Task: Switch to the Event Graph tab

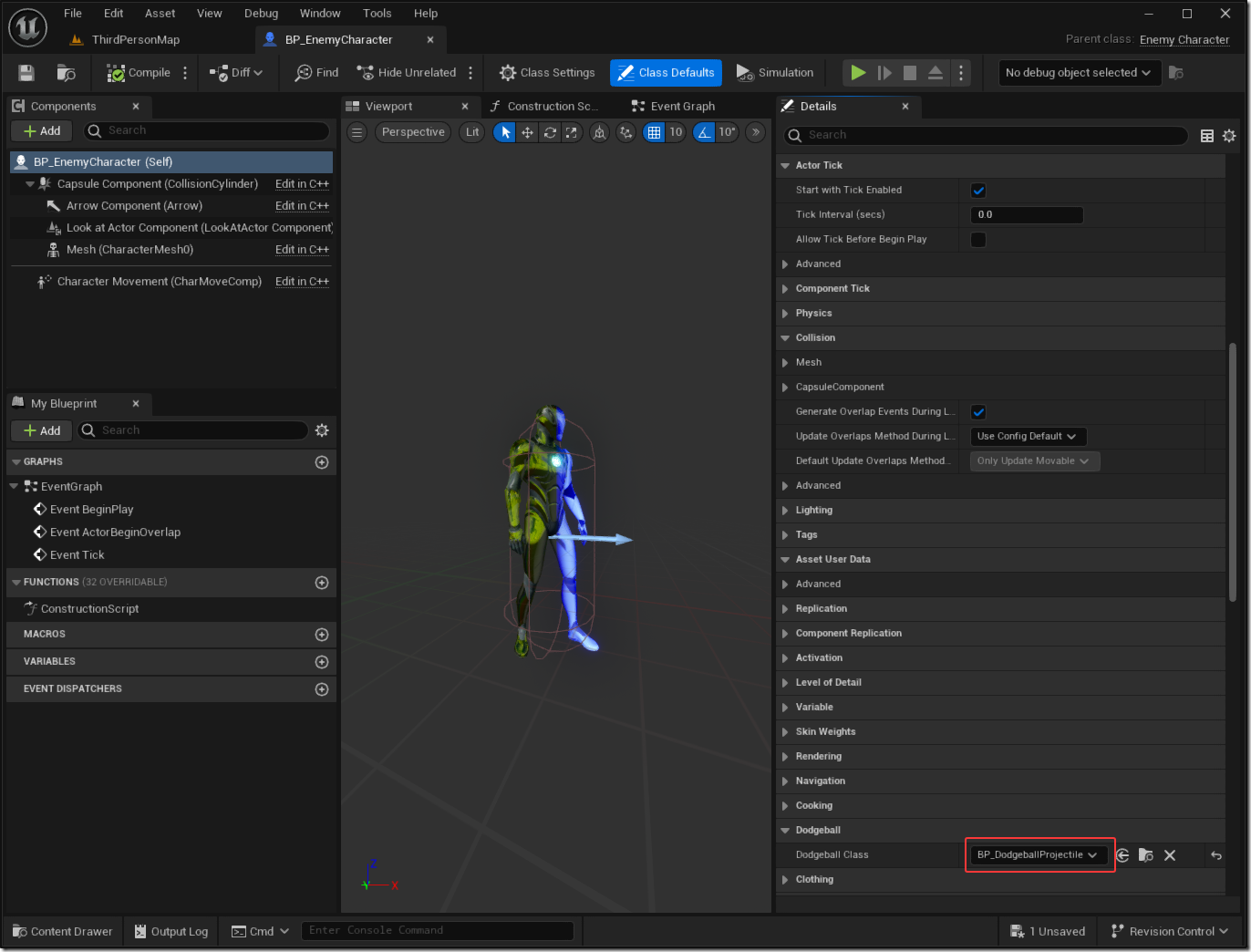Action: coord(681,107)
